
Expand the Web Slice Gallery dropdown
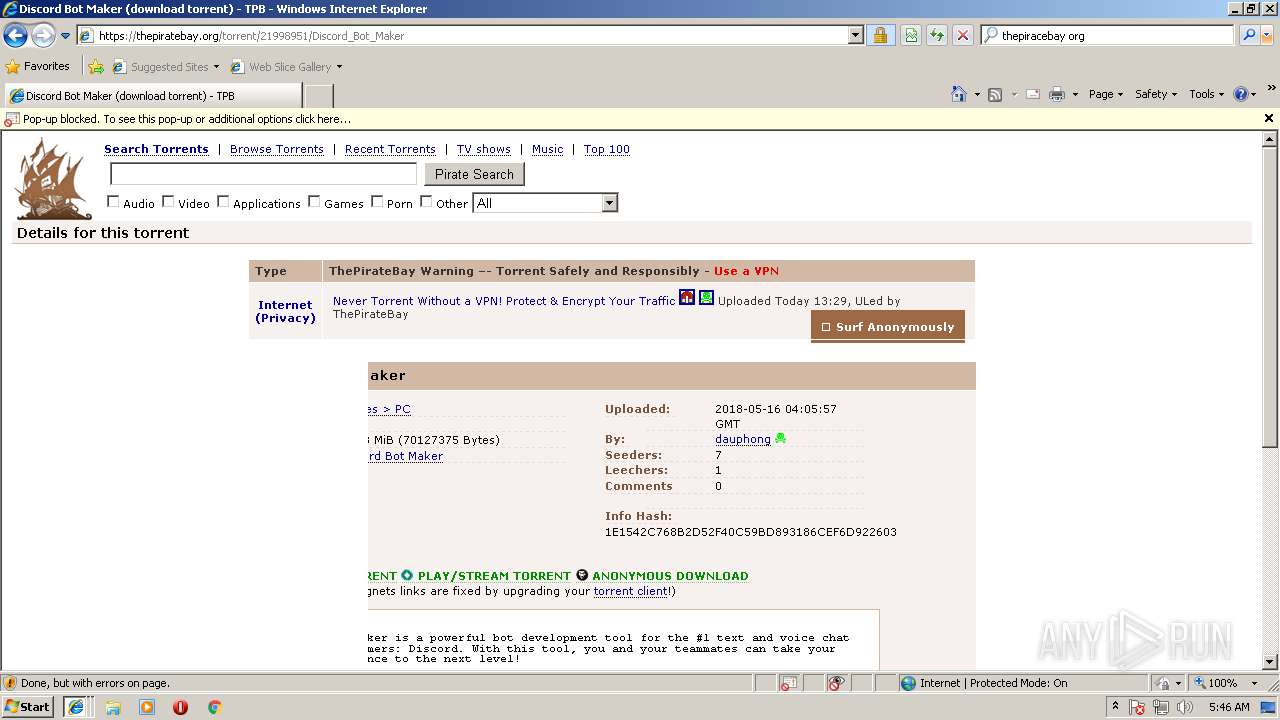(339, 67)
